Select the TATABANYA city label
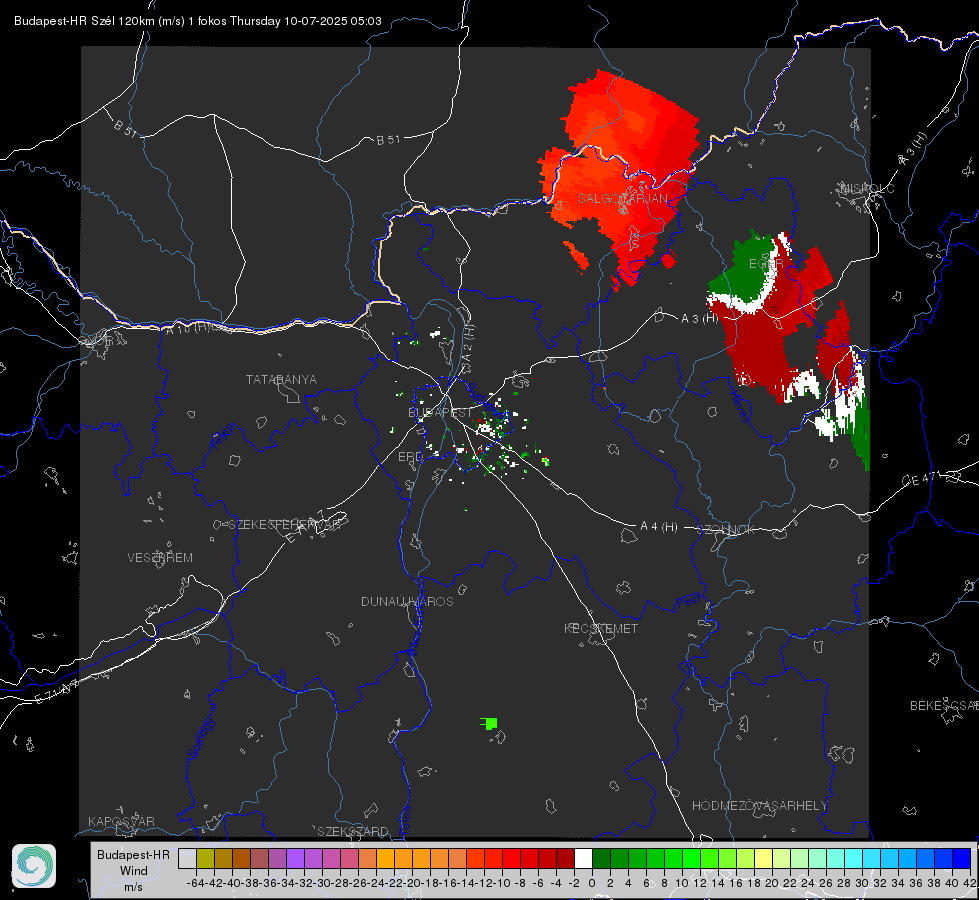Image resolution: width=979 pixels, height=900 pixels. coord(281,380)
